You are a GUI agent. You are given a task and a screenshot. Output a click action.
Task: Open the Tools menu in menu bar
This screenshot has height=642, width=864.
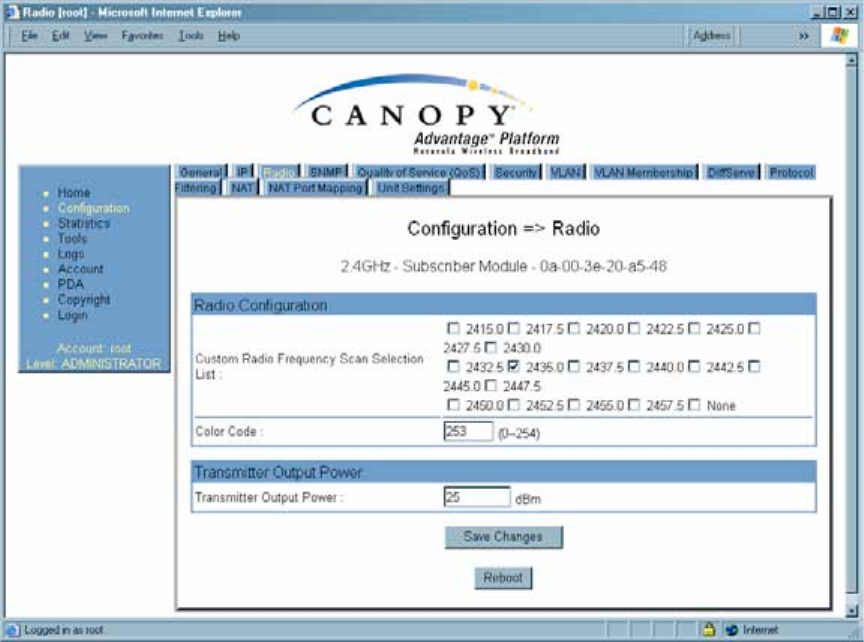tap(191, 36)
